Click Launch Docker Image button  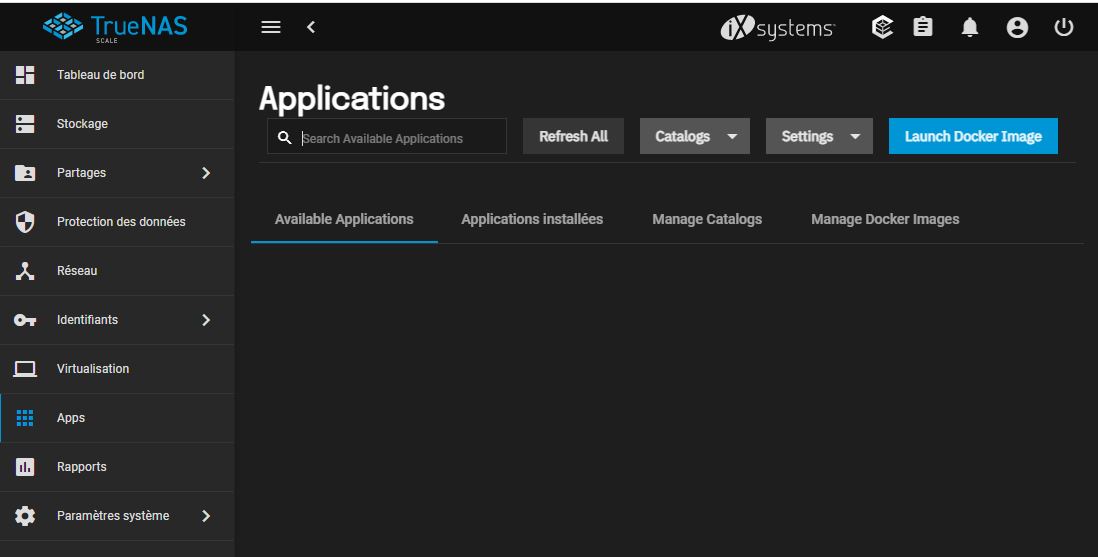(x=973, y=136)
